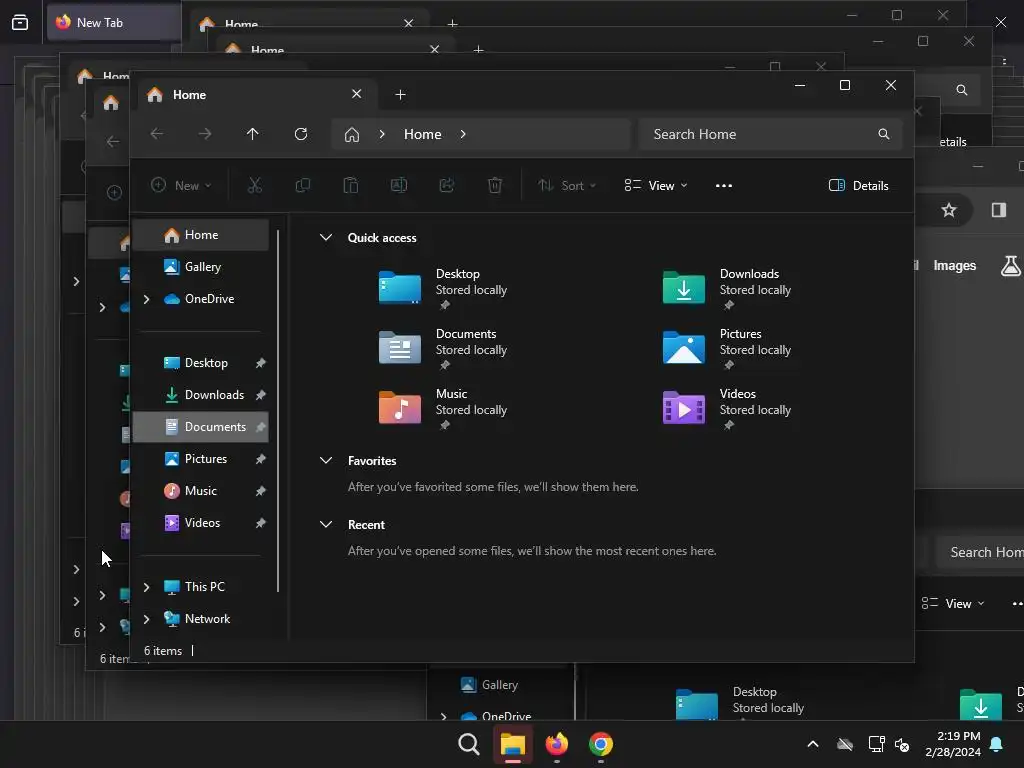The height and width of the screenshot is (768, 1024).
Task: Unpin Pictures using its sidebar pin icon
Action: click(x=261, y=459)
